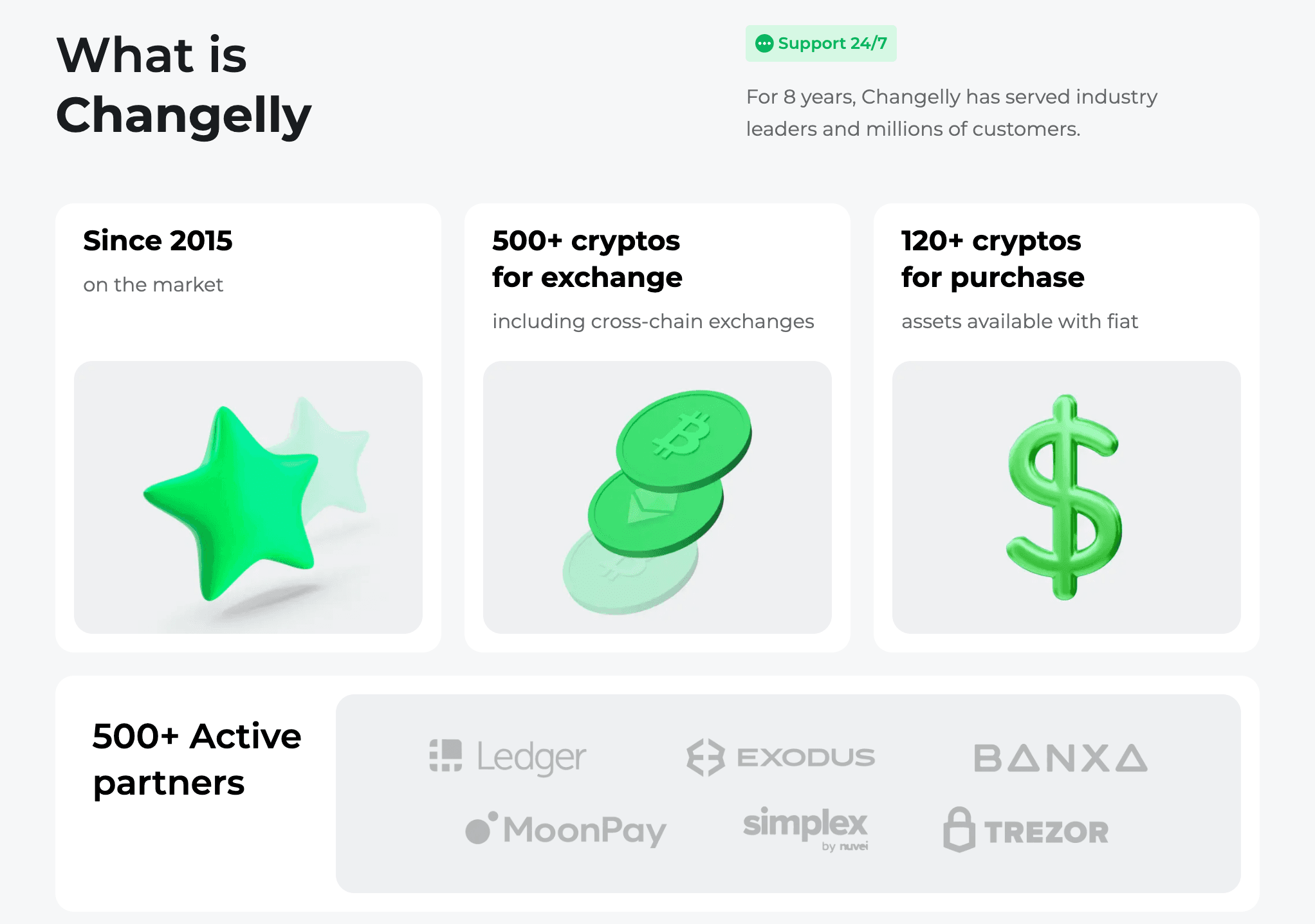Click the "For 8 years" description paragraph

point(951,113)
